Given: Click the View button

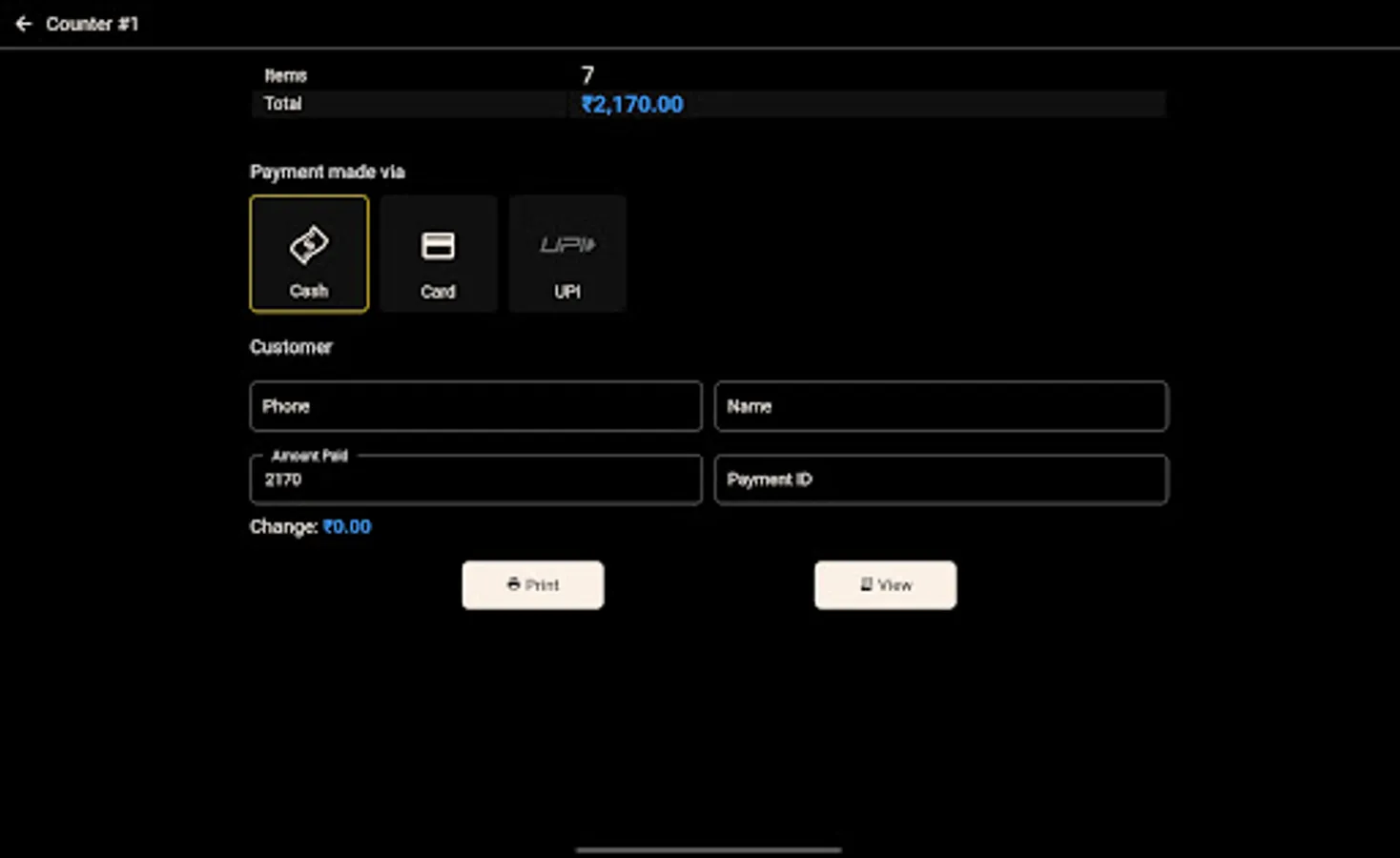Looking at the screenshot, I should click(885, 584).
